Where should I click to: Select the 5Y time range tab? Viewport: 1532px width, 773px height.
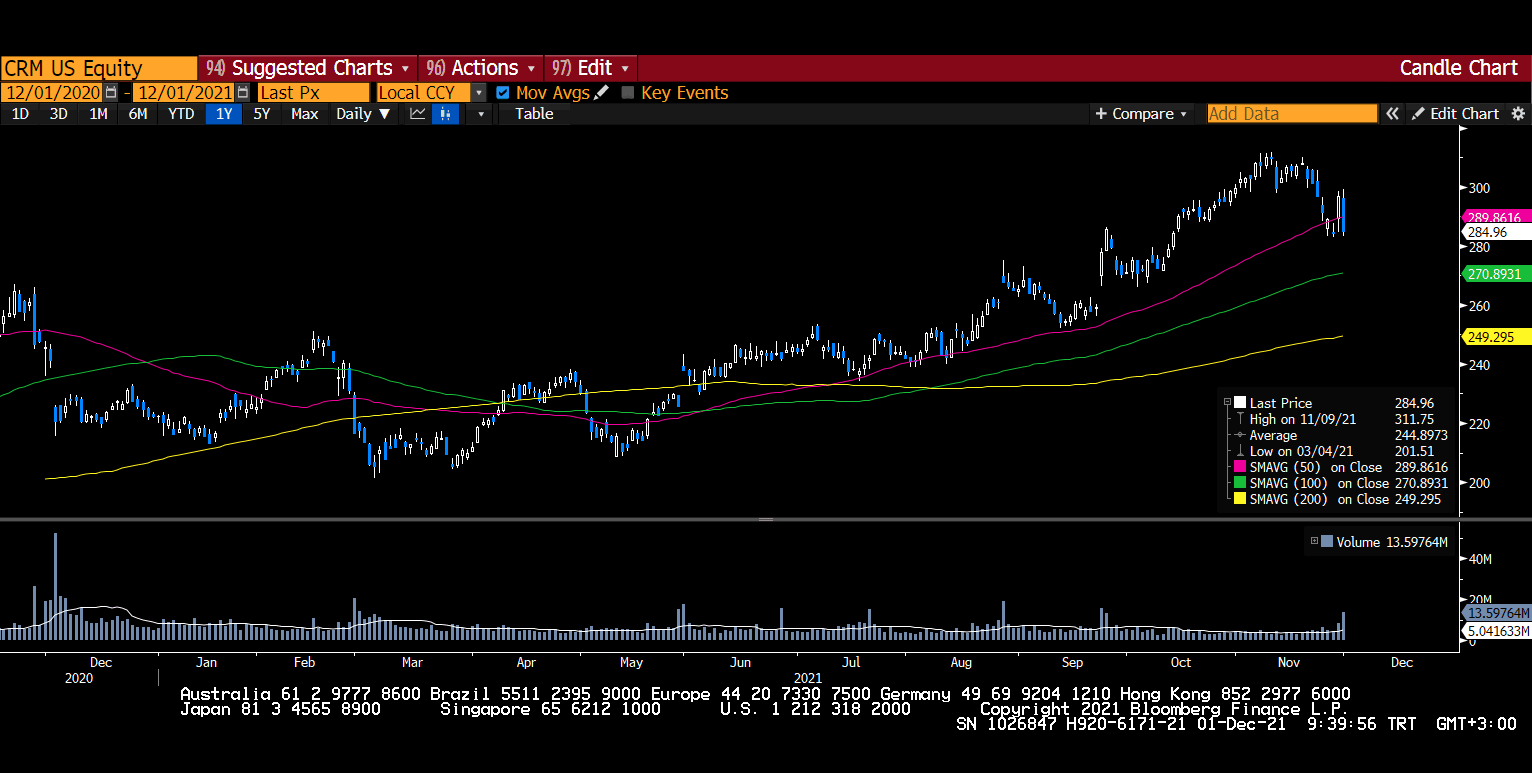[x=262, y=114]
